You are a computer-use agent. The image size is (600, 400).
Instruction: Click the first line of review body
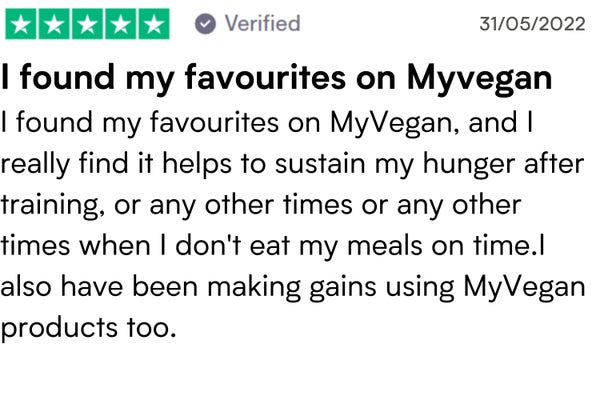coord(267,124)
